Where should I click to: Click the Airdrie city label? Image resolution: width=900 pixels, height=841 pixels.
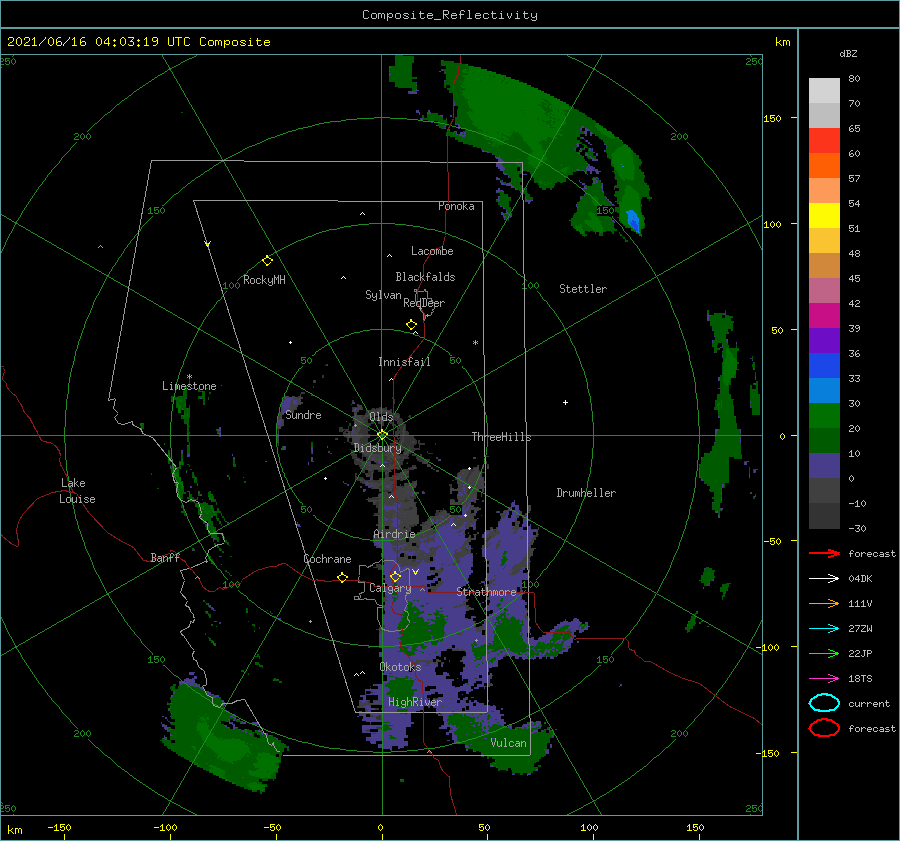[x=394, y=534]
